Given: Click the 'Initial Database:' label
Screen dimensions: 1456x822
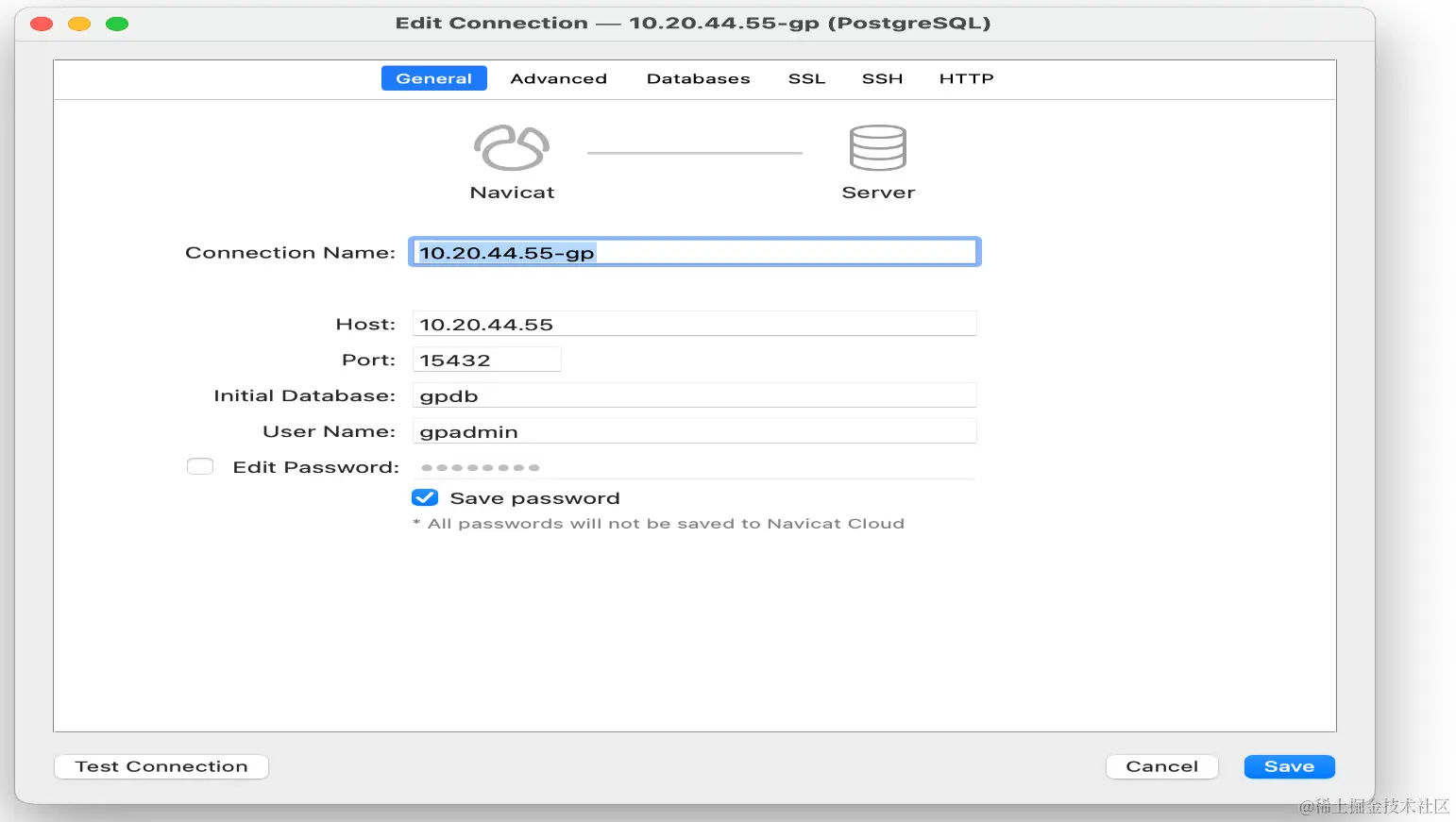Looking at the screenshot, I should click(x=305, y=395).
